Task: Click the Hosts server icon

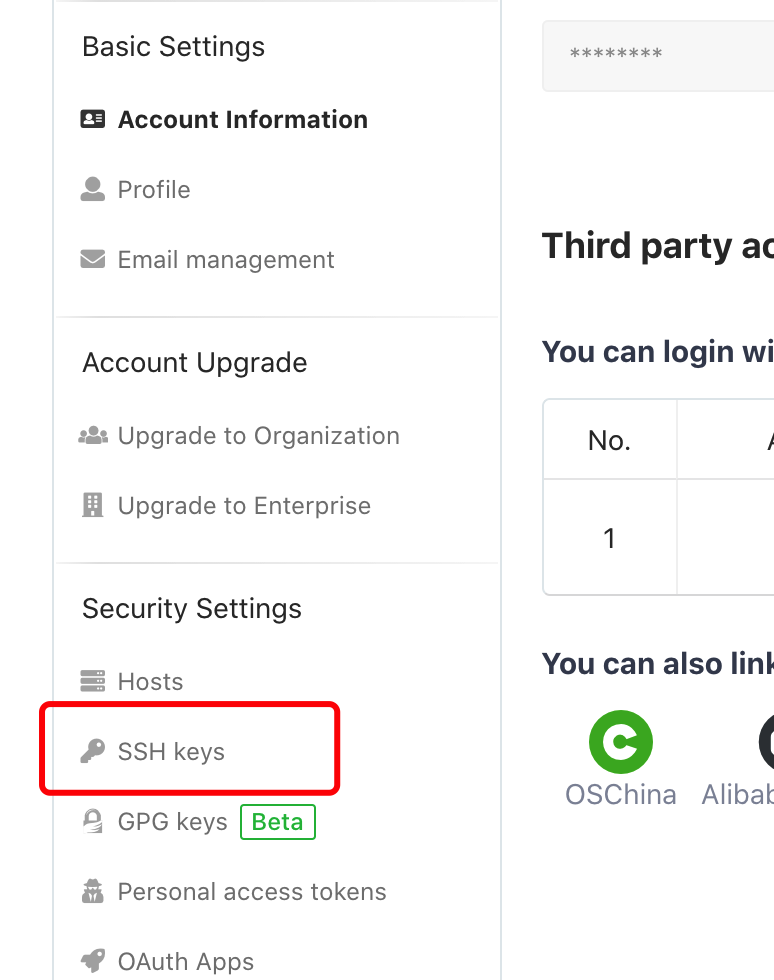Action: click(93, 681)
